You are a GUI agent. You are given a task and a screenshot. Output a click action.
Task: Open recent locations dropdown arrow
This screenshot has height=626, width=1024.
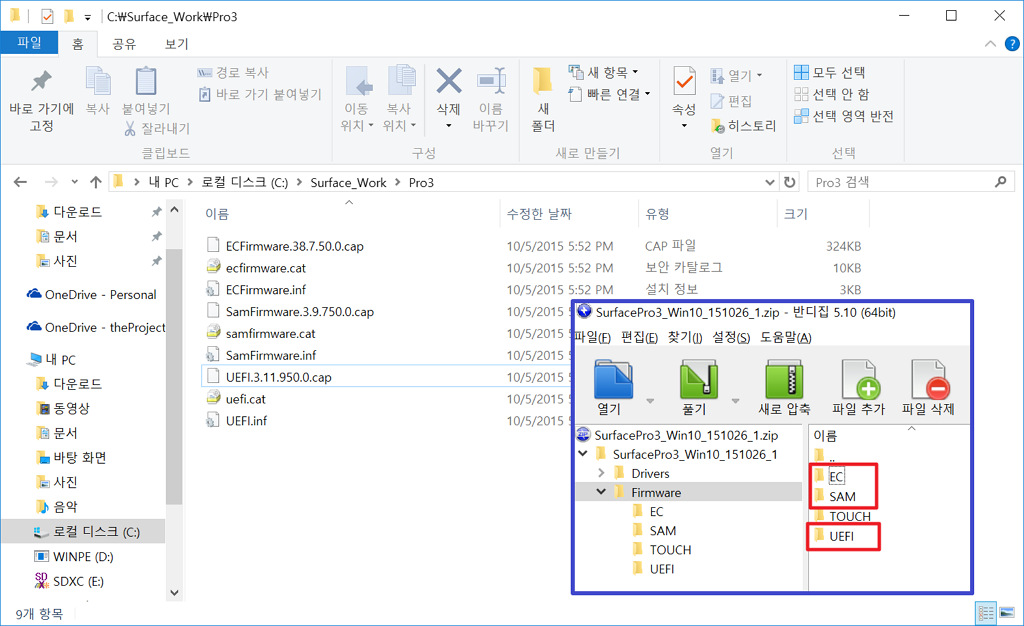click(74, 182)
